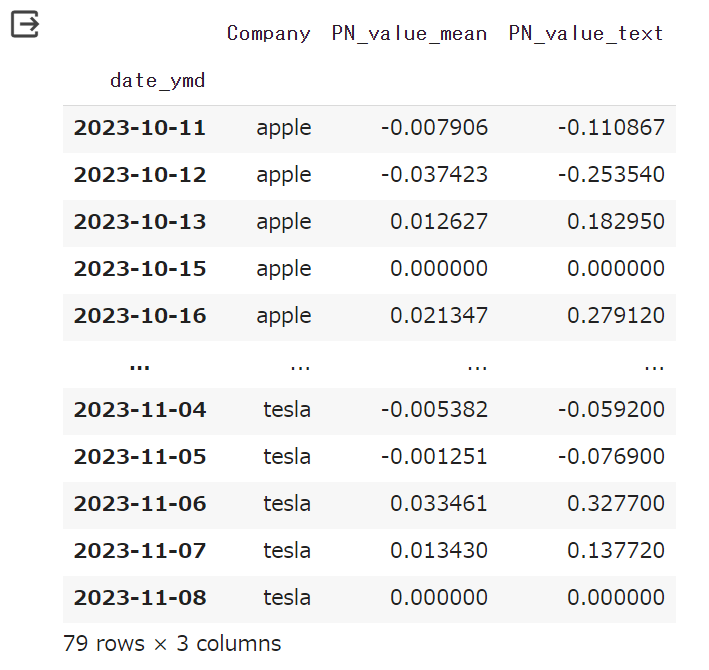Select the -0.253540 value cell
Screen dimensions: 709x670
tap(611, 175)
